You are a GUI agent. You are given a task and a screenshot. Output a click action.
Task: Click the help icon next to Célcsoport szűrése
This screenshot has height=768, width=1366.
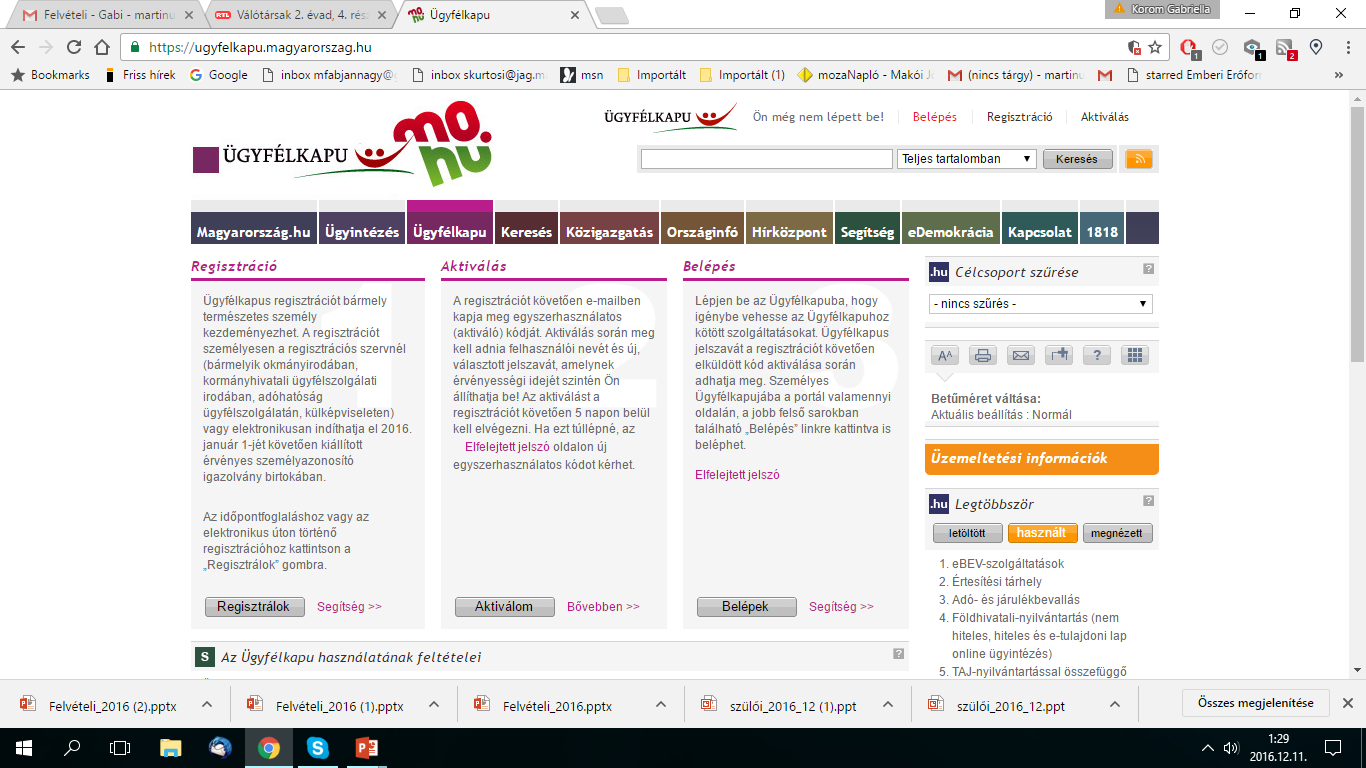(x=1149, y=269)
